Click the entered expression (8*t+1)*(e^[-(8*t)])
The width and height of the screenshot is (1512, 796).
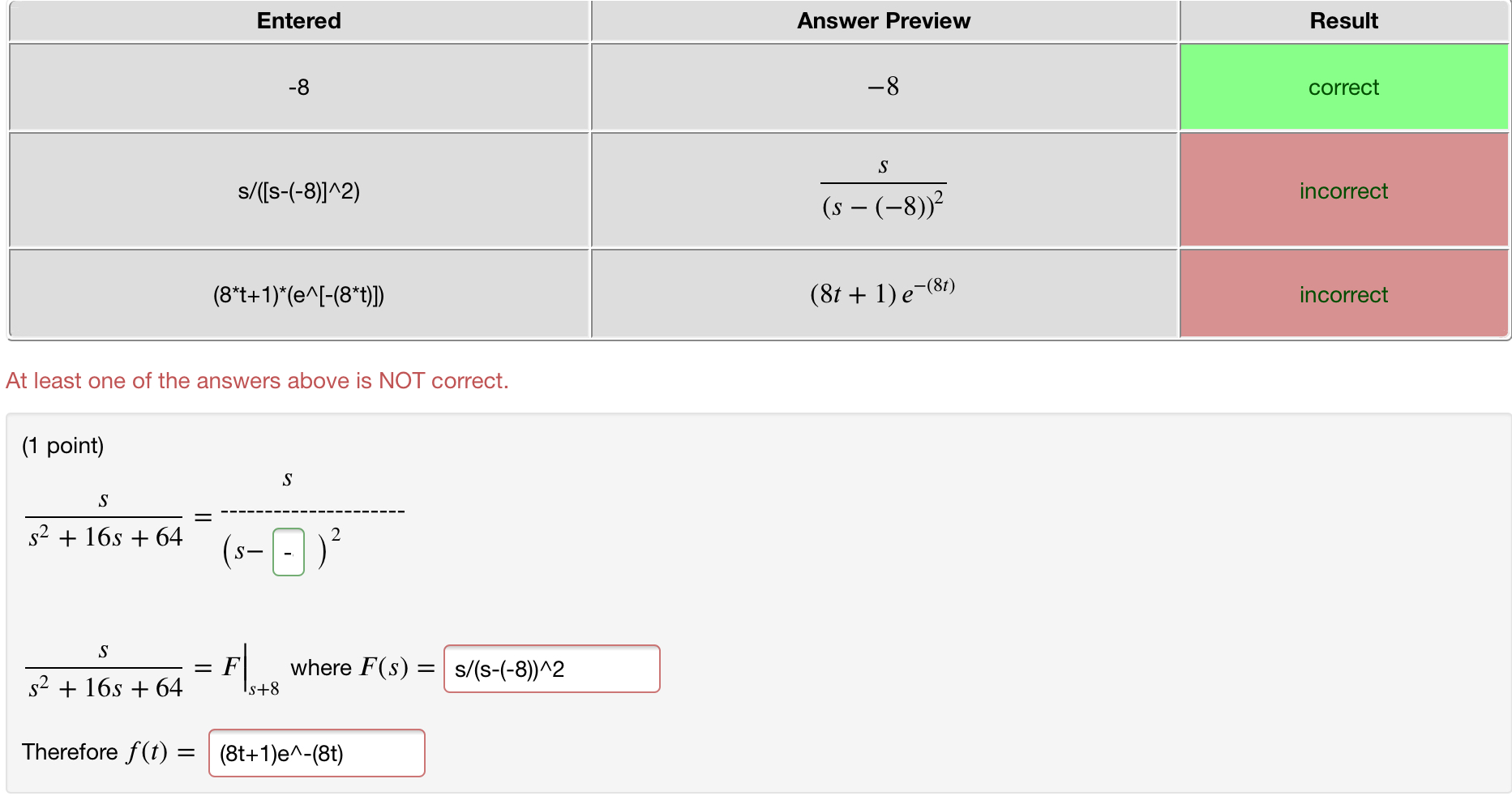pos(298,294)
